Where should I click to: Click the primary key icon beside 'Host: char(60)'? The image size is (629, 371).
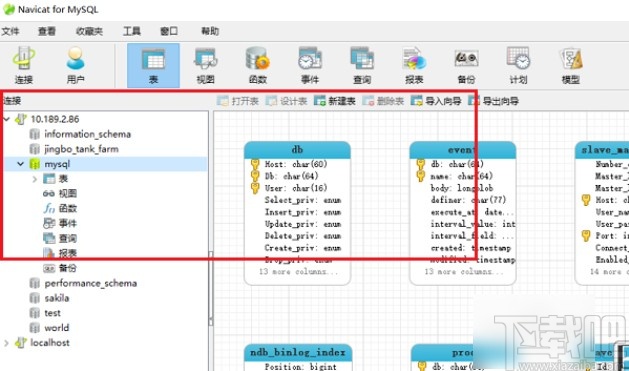pyautogui.click(x=255, y=164)
